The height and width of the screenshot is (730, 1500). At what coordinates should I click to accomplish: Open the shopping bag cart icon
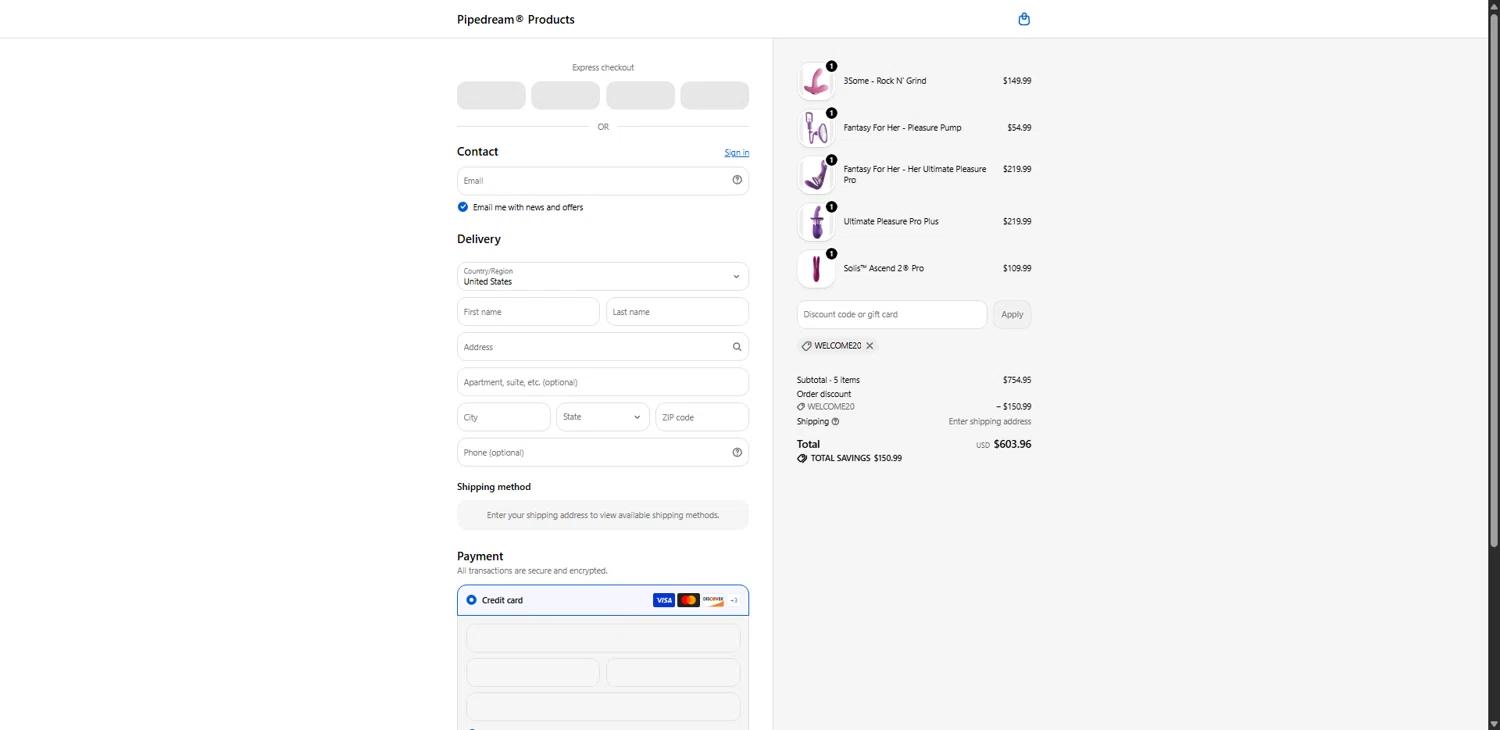pos(1024,19)
